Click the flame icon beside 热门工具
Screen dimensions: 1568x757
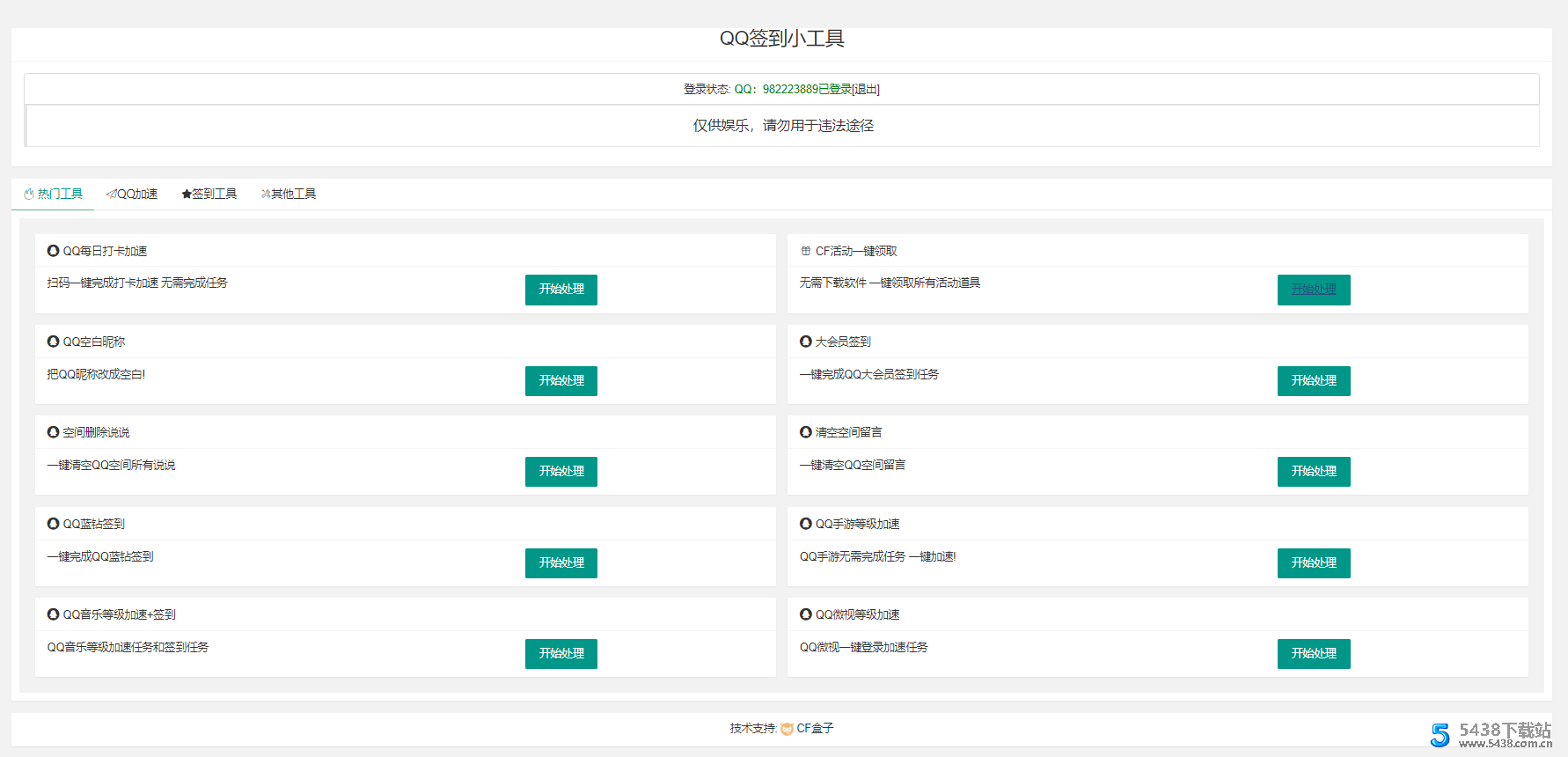click(29, 194)
